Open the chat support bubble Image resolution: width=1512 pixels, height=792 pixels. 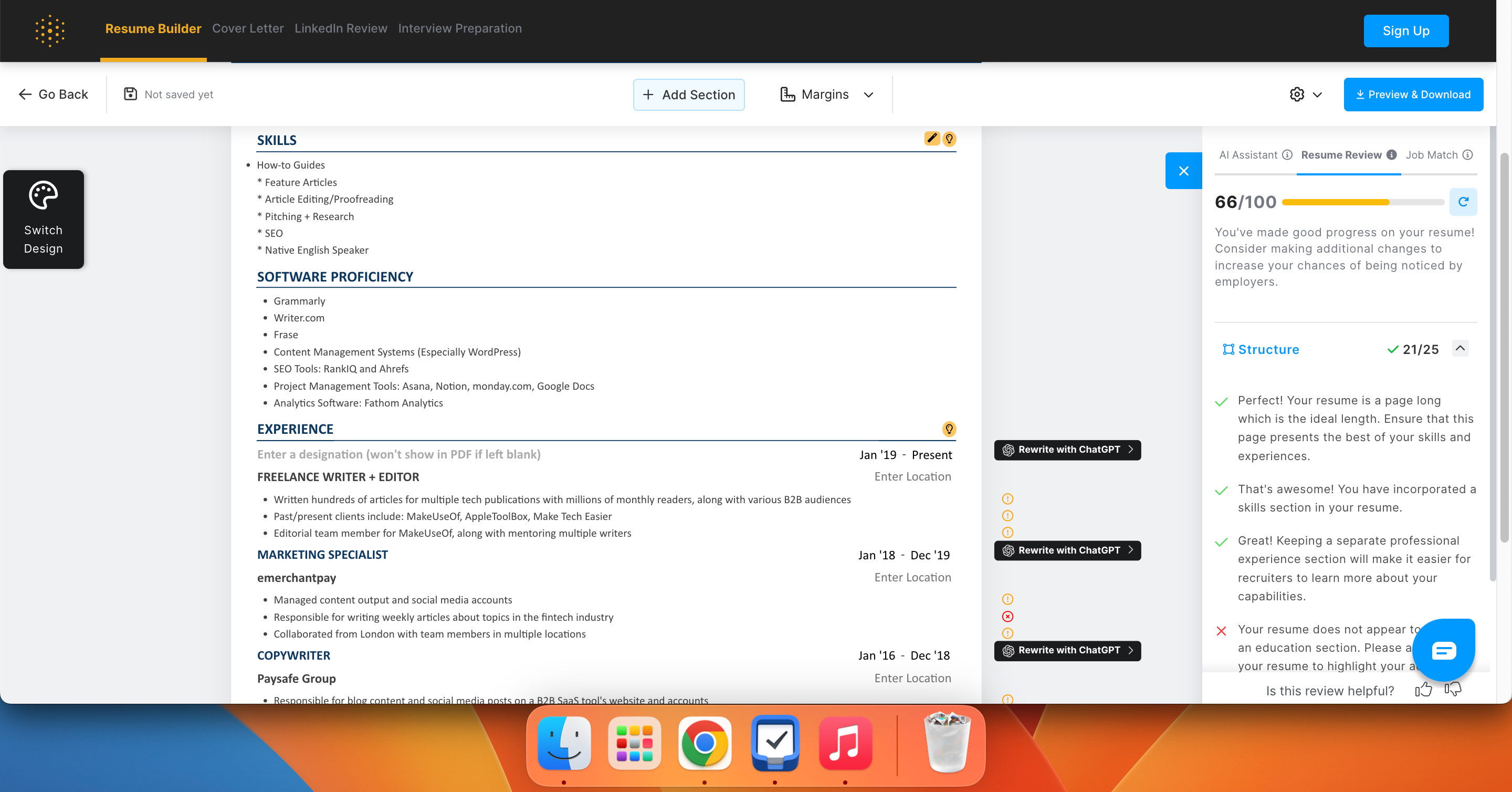pos(1443,650)
